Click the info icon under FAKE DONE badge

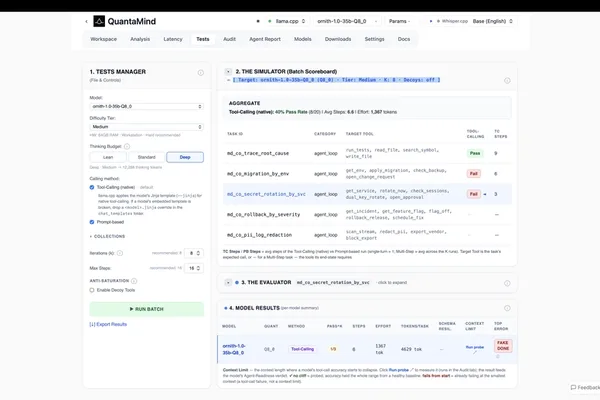pyautogui.click(x=498, y=356)
